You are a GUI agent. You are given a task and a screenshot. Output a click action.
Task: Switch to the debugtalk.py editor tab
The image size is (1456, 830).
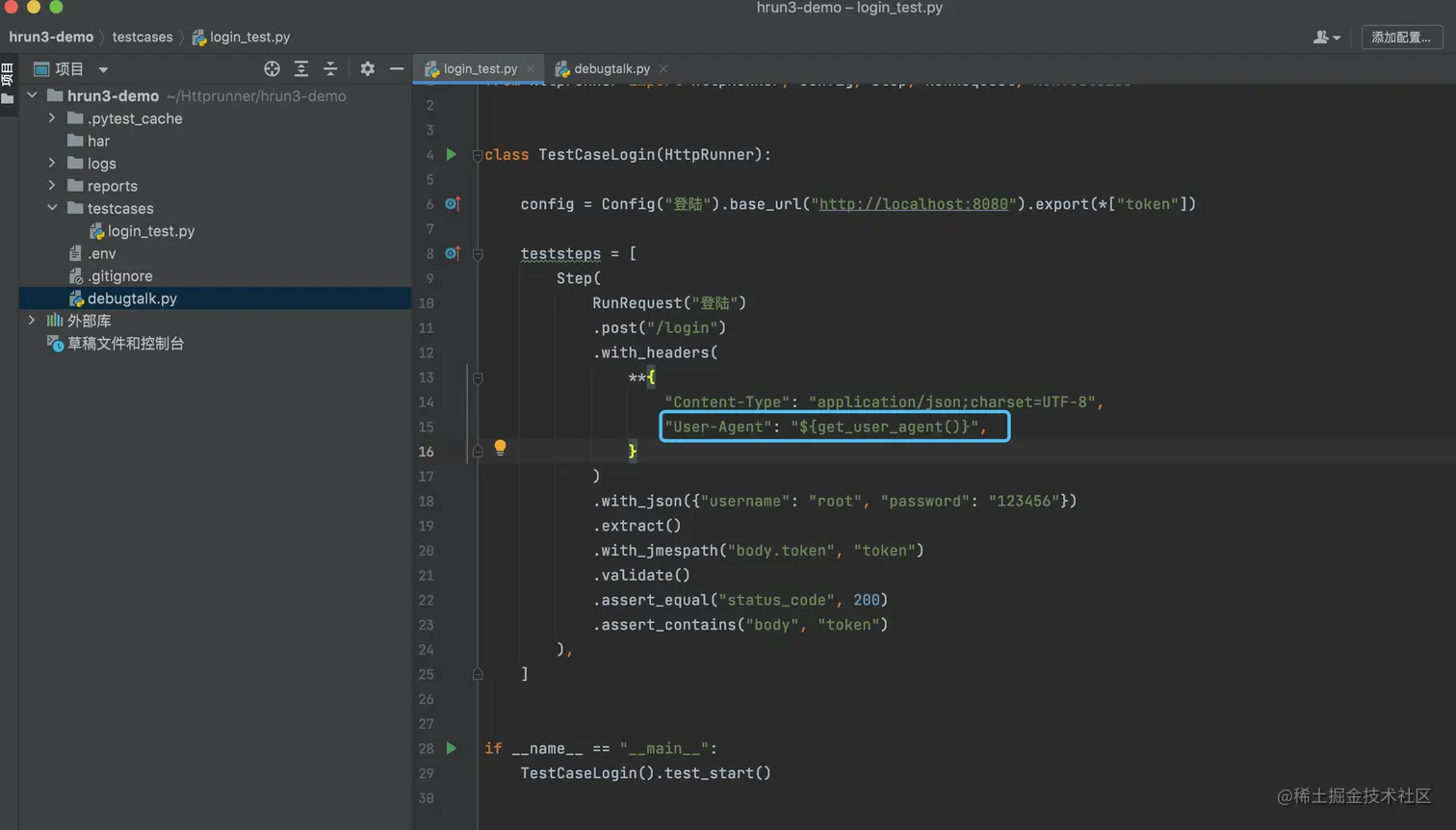coord(611,68)
